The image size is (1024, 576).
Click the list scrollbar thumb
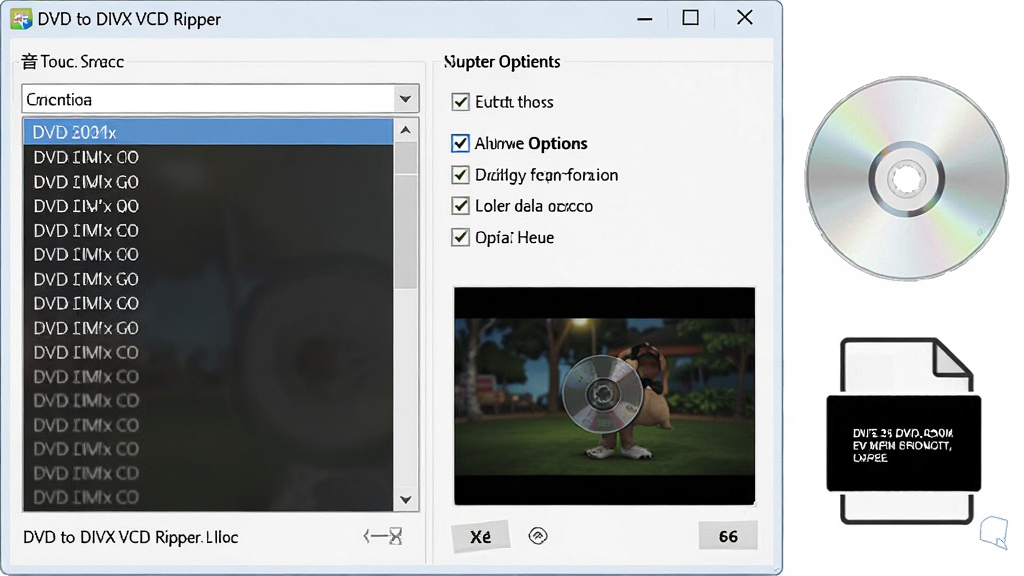point(406,216)
